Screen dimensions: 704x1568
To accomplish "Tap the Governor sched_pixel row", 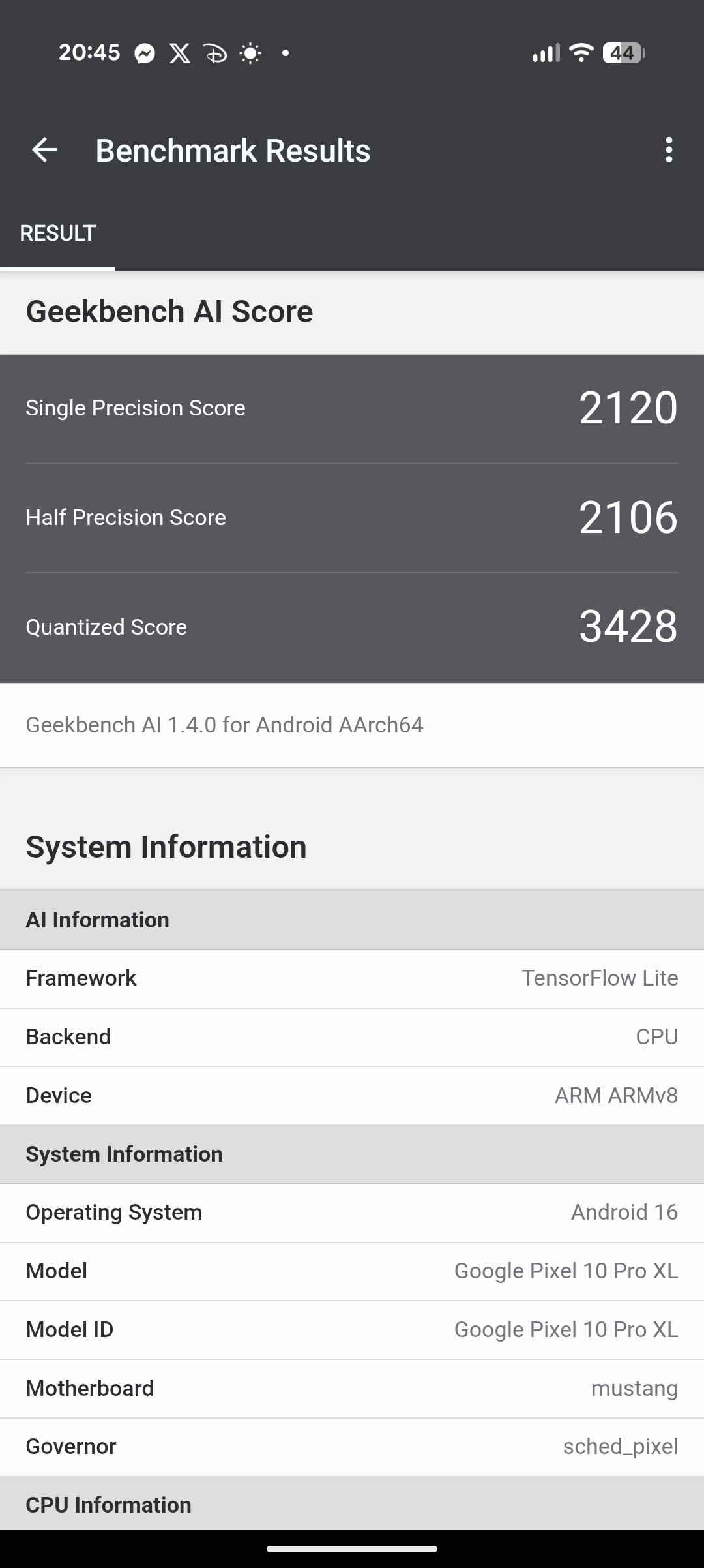I will [352, 1447].
